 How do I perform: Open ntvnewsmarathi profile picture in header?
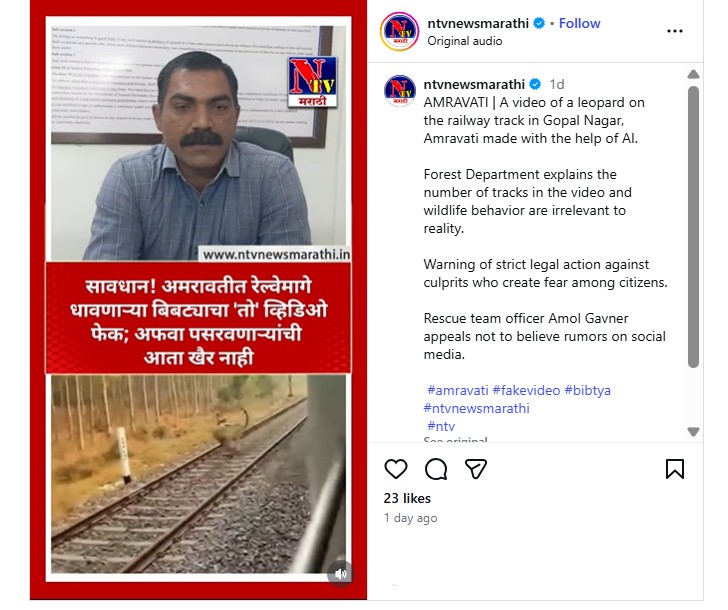pos(399,31)
